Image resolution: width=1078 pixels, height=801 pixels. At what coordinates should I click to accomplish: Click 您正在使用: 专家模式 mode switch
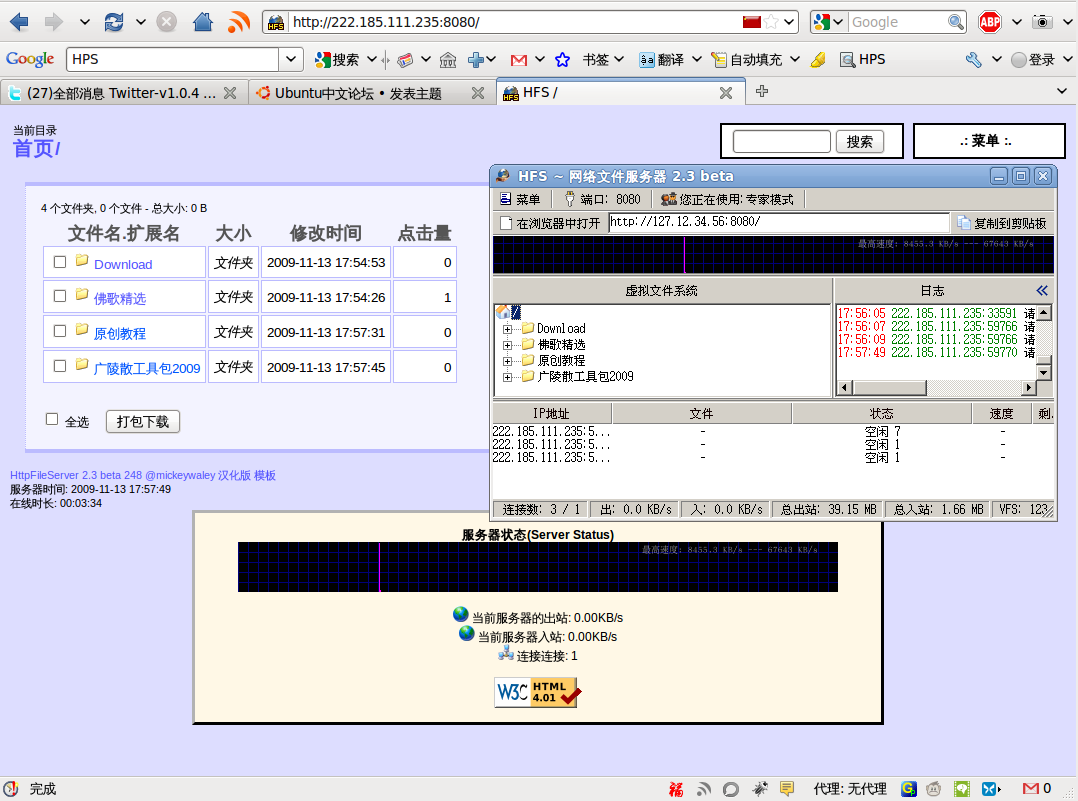click(x=727, y=199)
